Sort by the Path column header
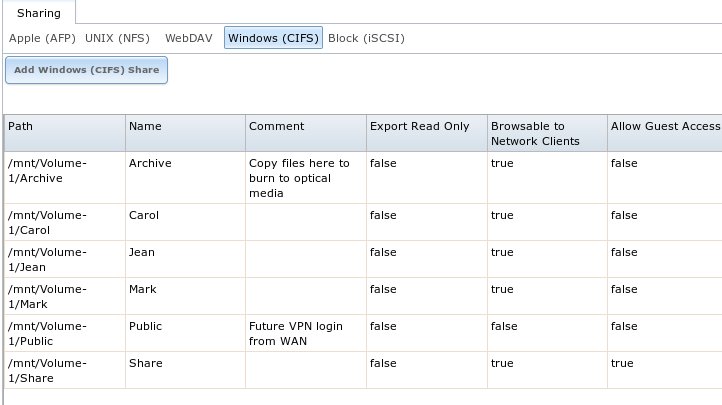Viewport: 722px width, 405px height. tap(64, 133)
